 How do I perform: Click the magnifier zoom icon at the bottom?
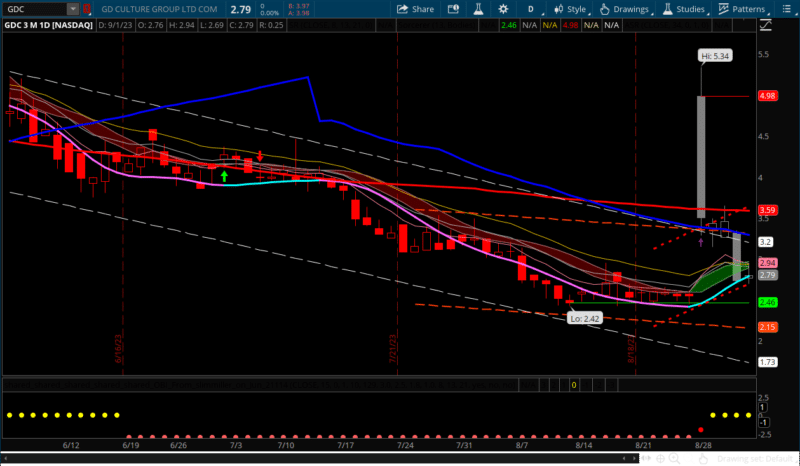coord(674,459)
